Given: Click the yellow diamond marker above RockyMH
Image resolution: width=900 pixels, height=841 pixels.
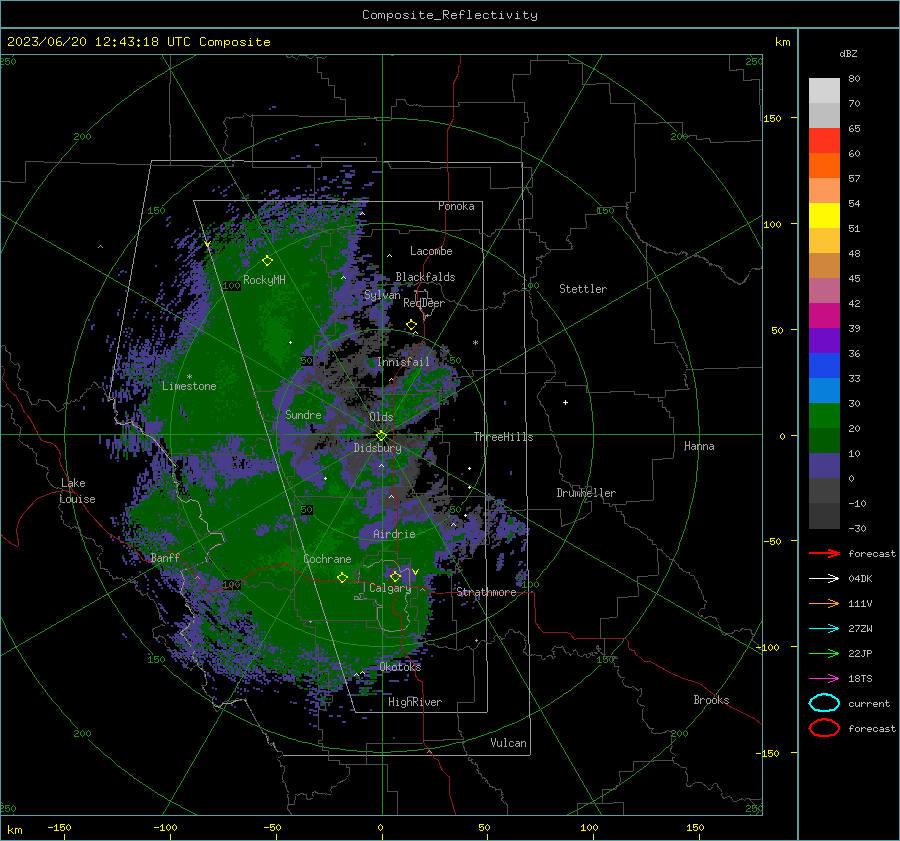Looking at the screenshot, I should pyautogui.click(x=267, y=261).
